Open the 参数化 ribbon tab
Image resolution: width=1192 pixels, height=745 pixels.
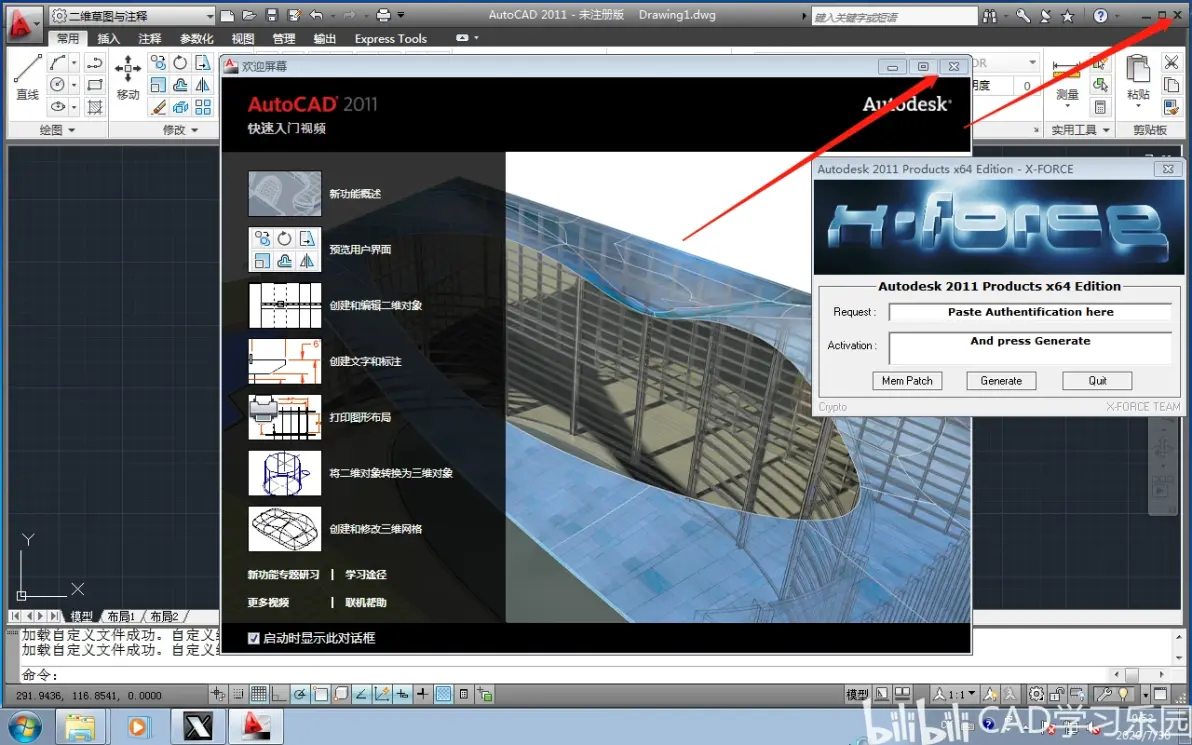tap(196, 39)
